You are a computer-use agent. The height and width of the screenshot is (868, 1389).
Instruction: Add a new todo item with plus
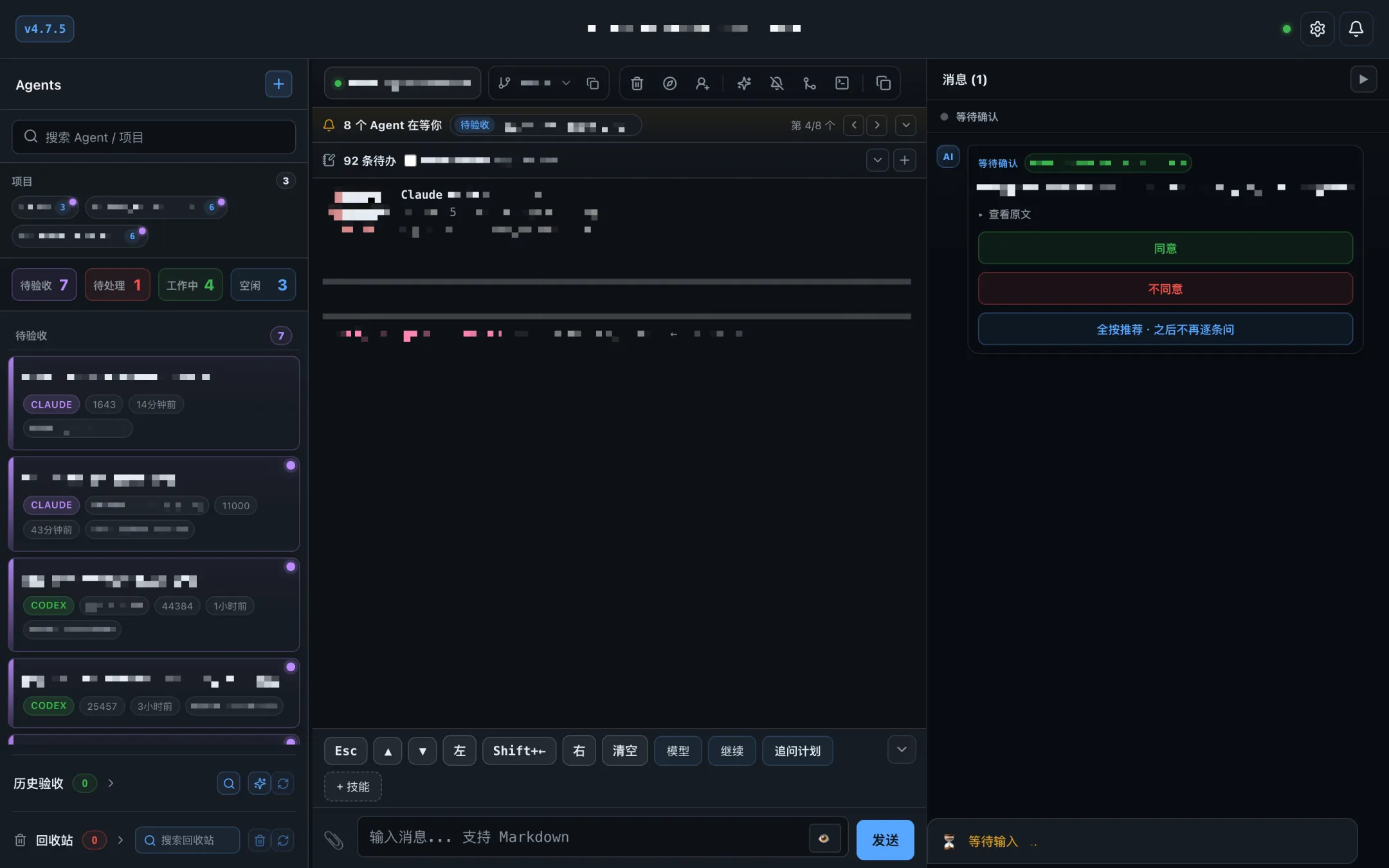pyautogui.click(x=904, y=160)
